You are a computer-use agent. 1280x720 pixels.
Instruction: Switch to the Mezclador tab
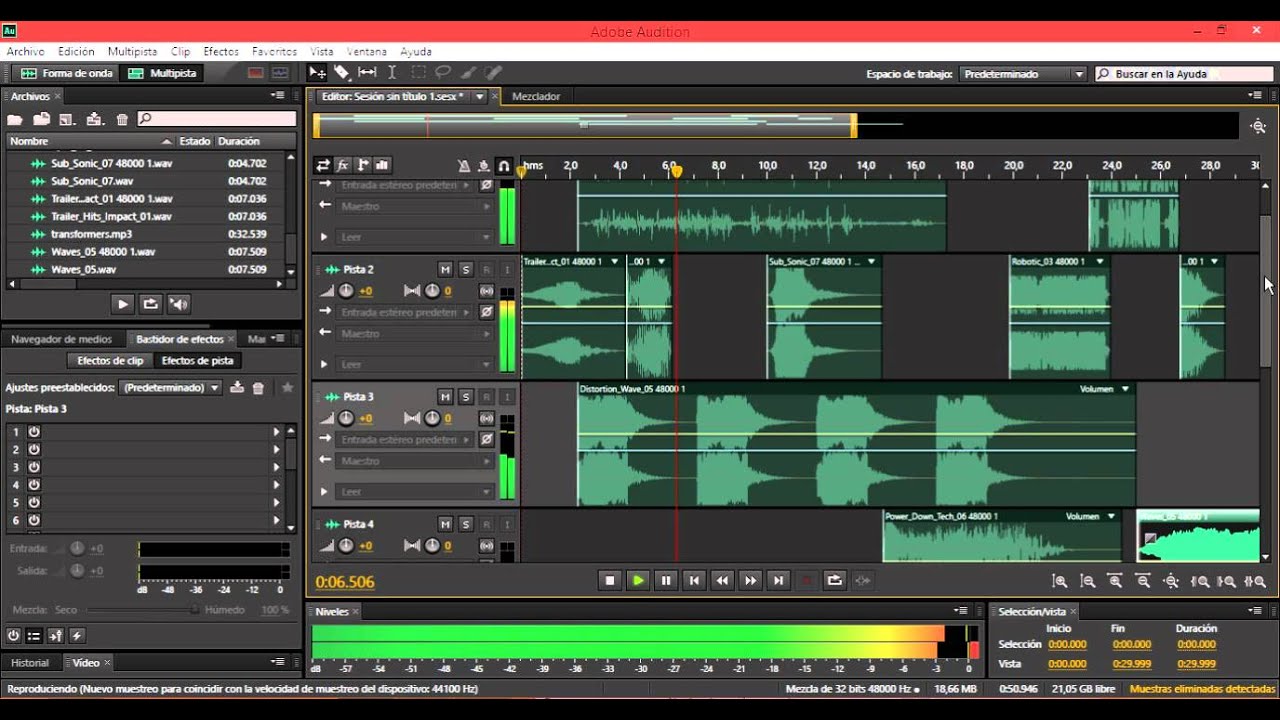(x=536, y=97)
